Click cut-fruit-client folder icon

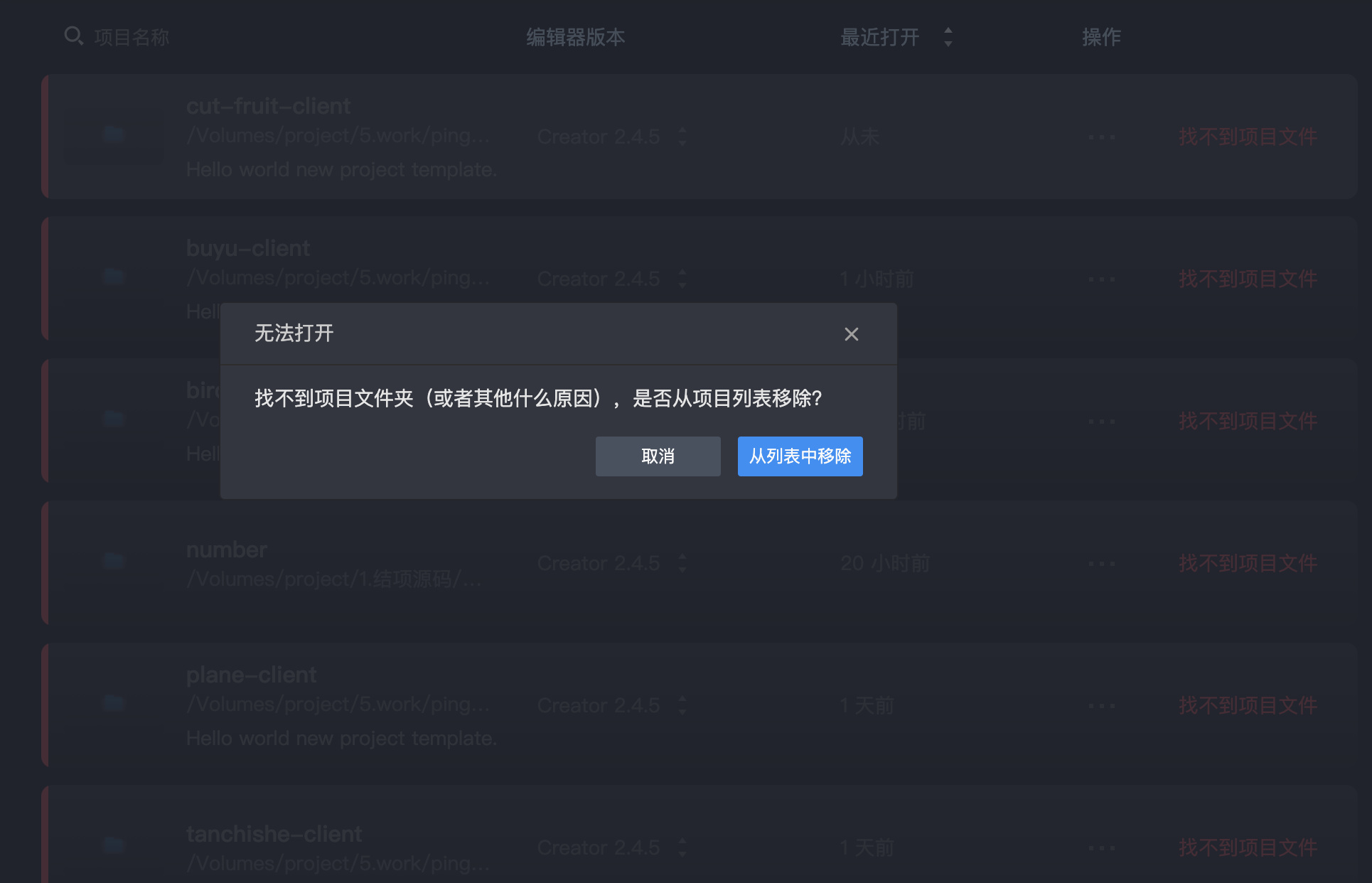(x=114, y=134)
